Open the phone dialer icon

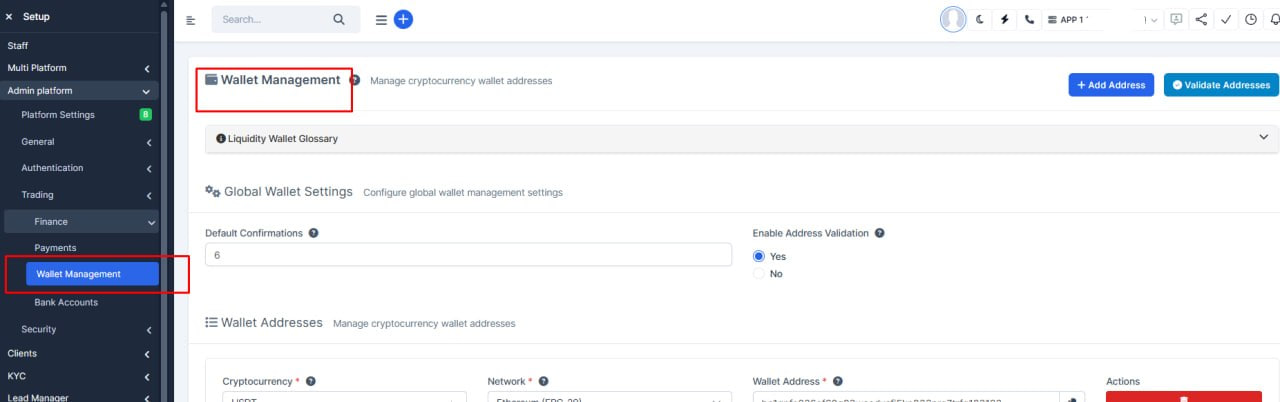click(1029, 20)
